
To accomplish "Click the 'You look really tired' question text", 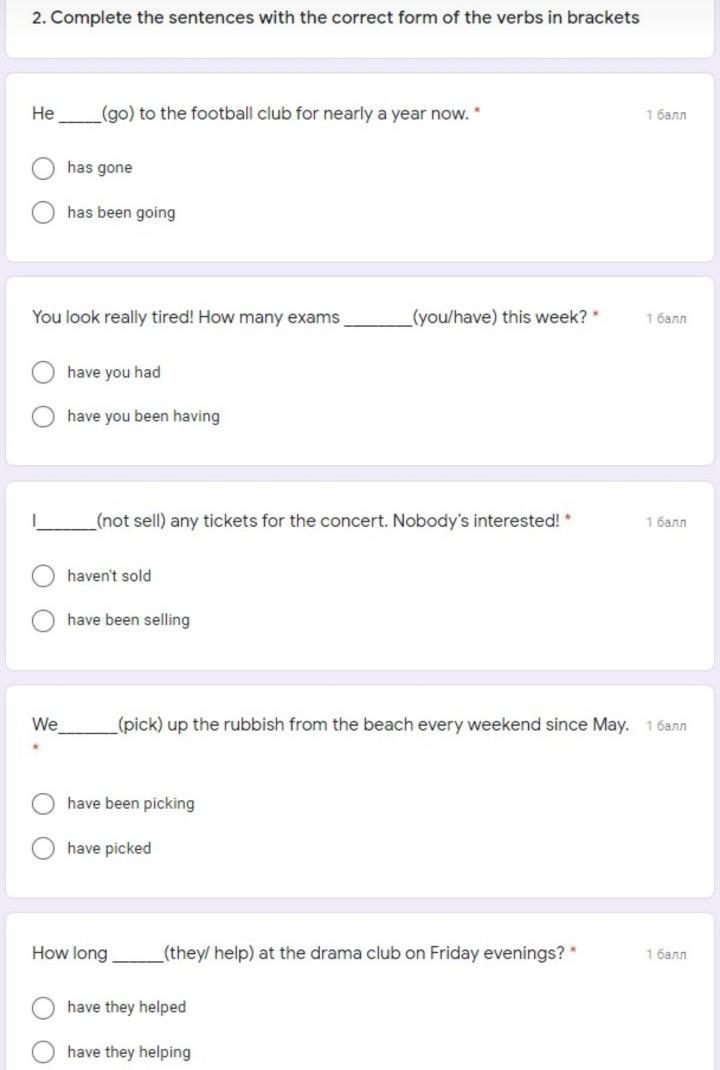I will pyautogui.click(x=310, y=318).
